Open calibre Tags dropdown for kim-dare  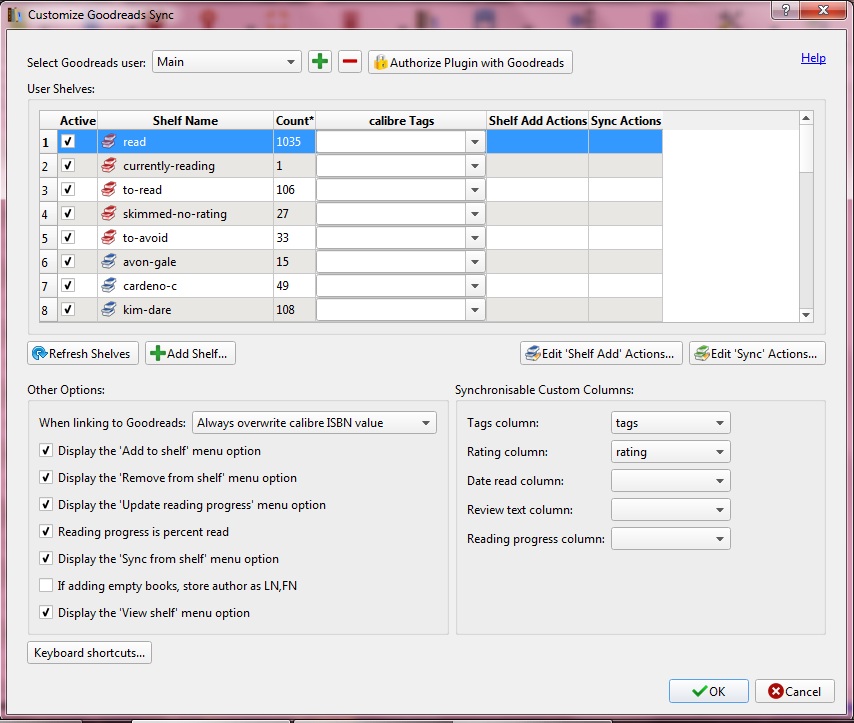pyautogui.click(x=475, y=309)
